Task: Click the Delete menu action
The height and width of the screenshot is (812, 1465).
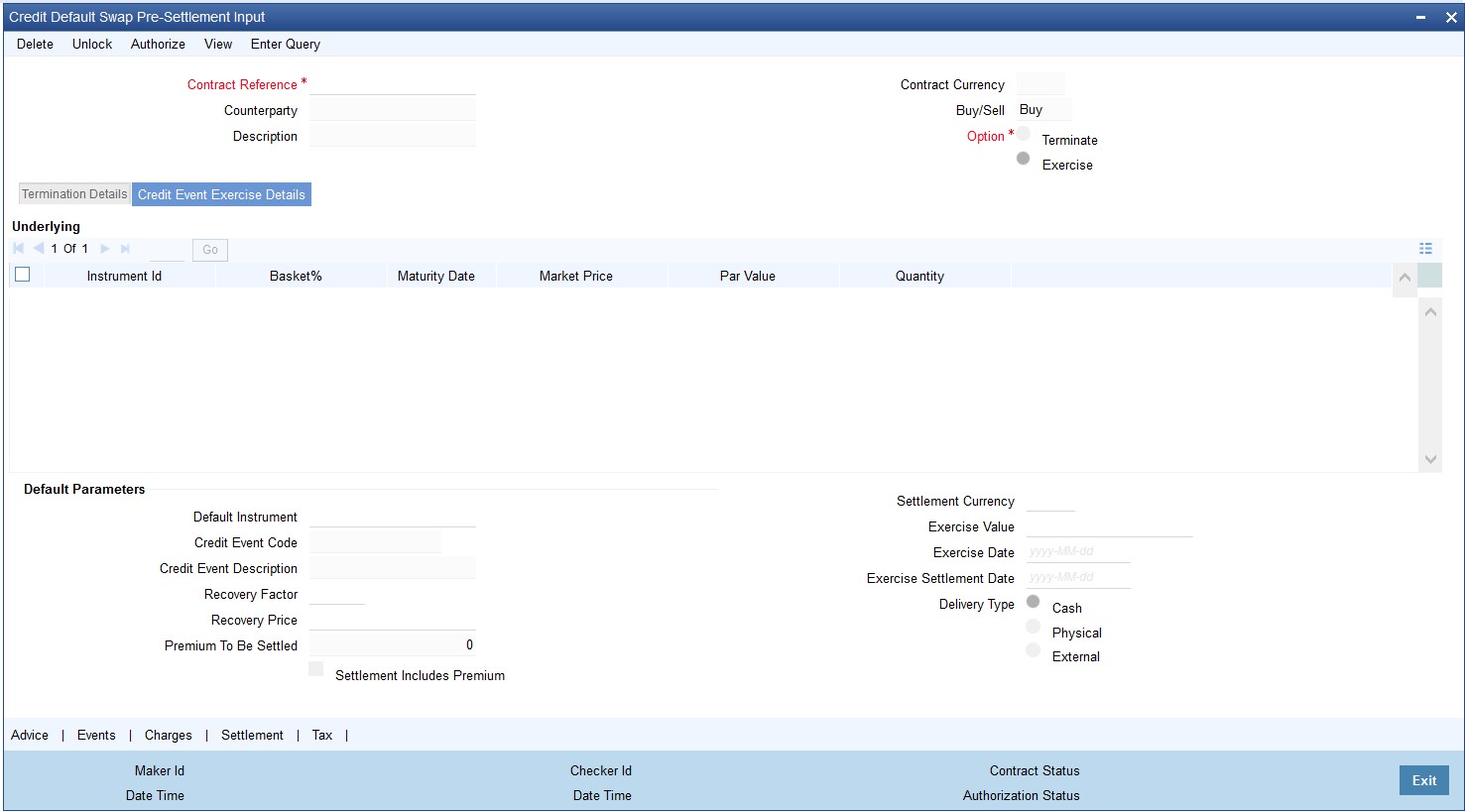Action: tap(36, 44)
